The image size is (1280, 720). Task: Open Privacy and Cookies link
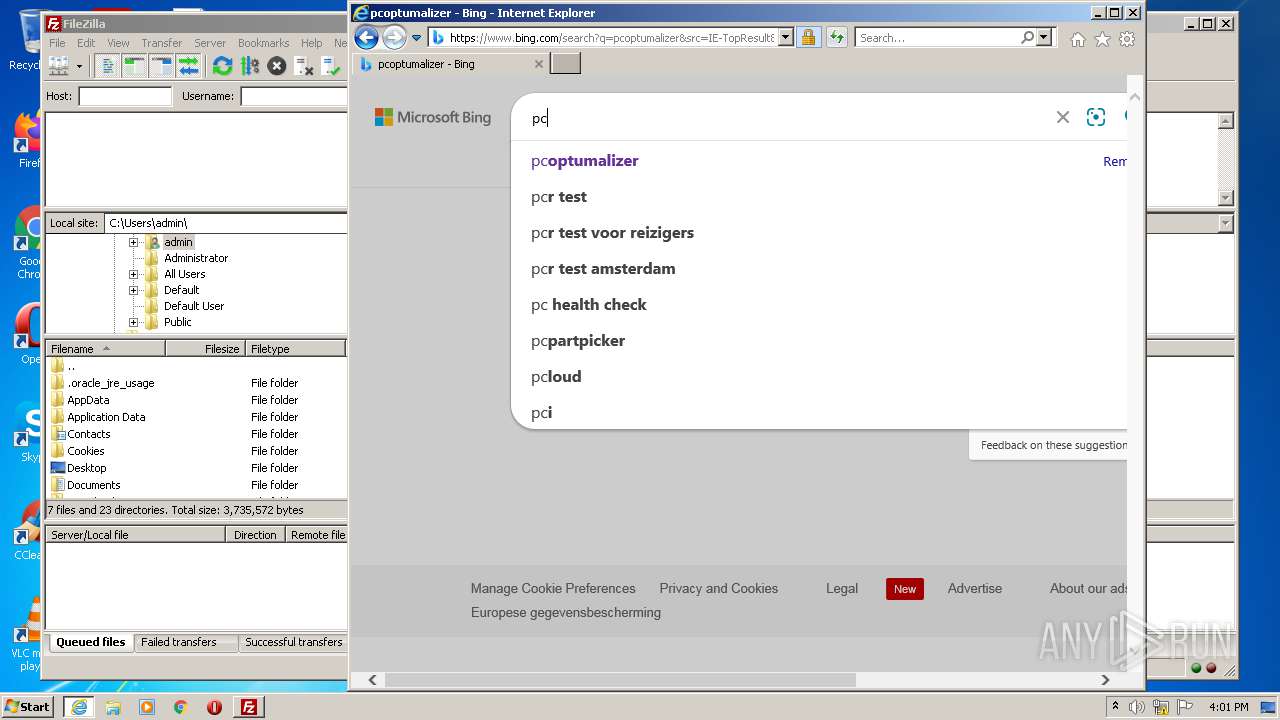(718, 588)
